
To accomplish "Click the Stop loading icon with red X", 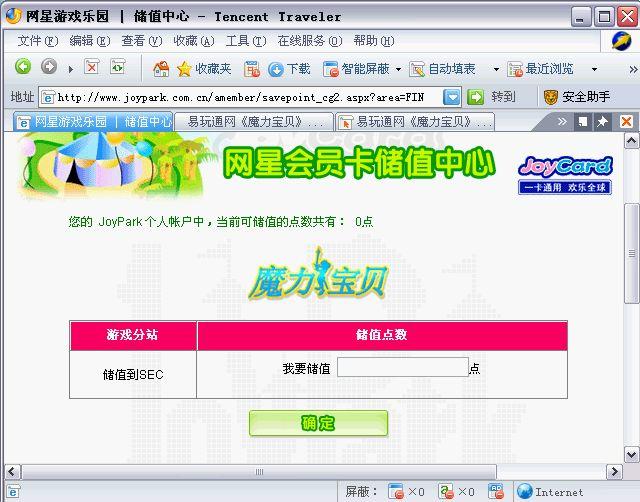I will 92,67.
